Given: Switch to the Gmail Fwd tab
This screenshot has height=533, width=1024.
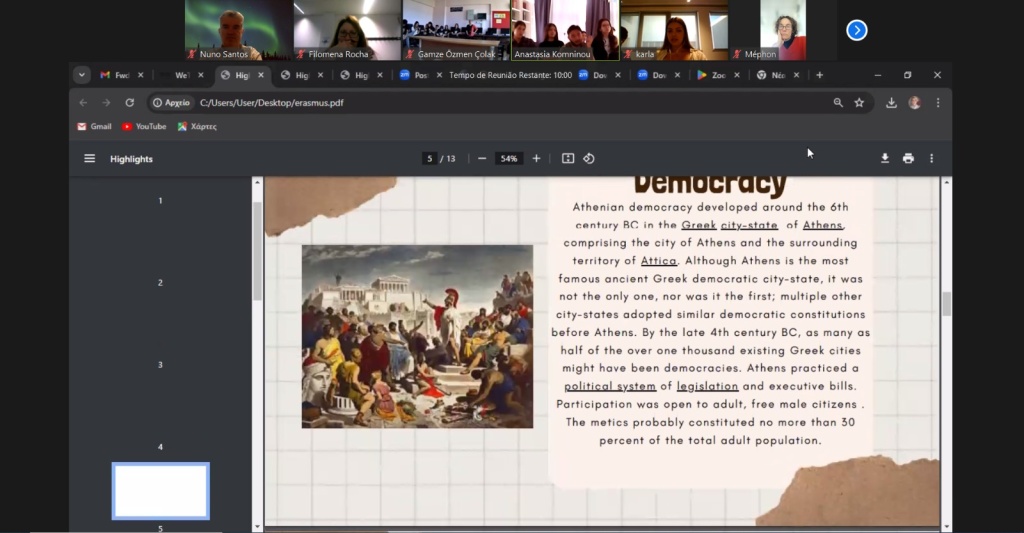Looking at the screenshot, I should pyautogui.click(x=116, y=75).
